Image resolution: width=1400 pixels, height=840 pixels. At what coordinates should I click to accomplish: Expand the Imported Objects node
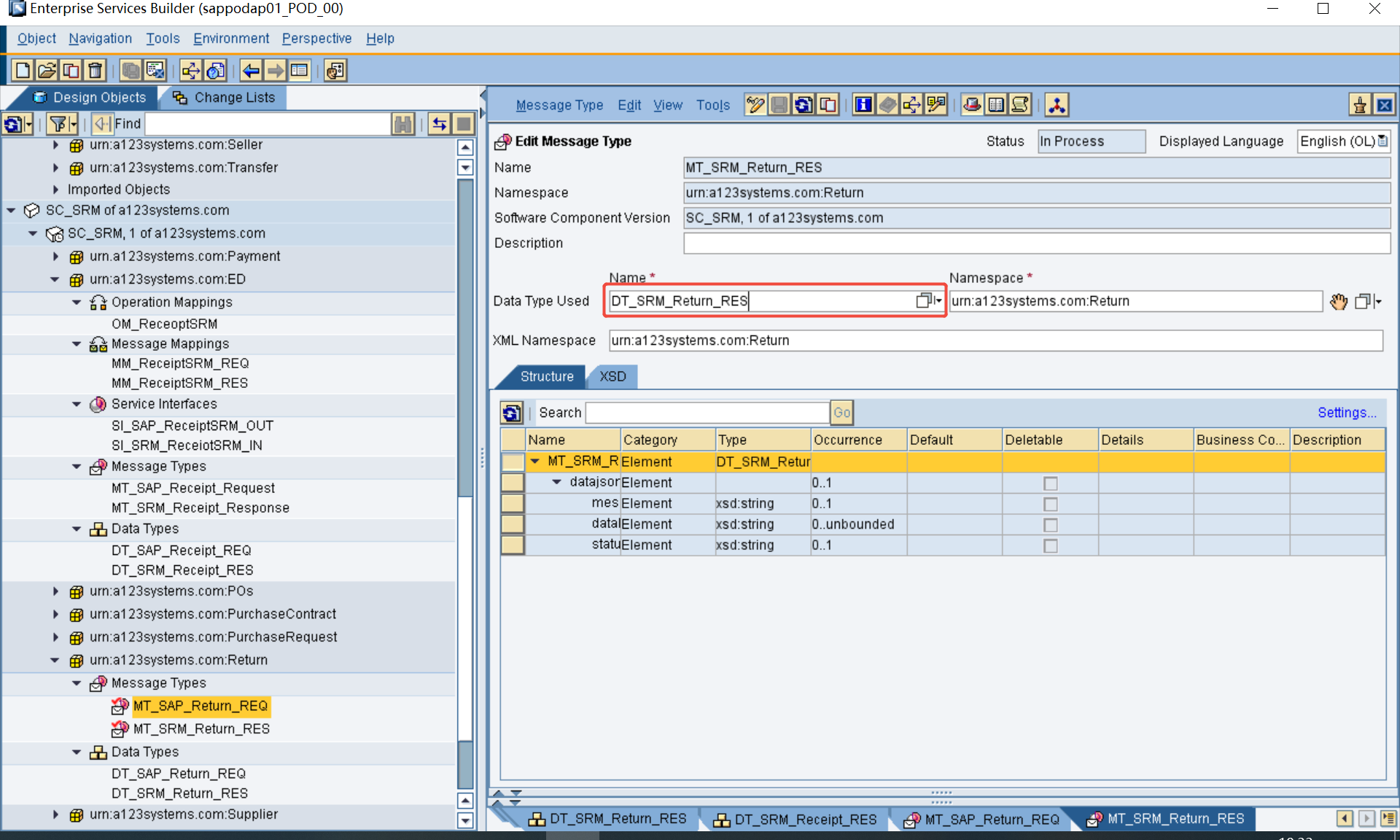point(55,190)
